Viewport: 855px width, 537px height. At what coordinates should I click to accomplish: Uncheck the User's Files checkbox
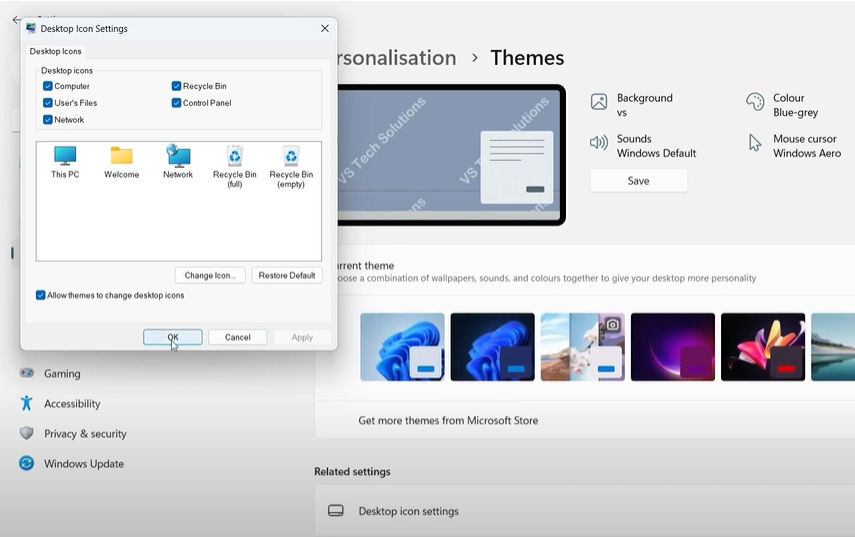(47, 102)
